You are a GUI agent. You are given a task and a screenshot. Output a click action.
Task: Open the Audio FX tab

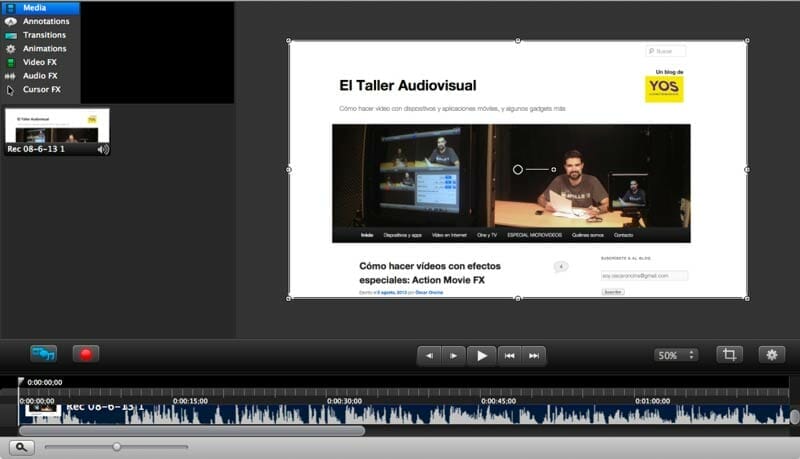[x=40, y=76]
